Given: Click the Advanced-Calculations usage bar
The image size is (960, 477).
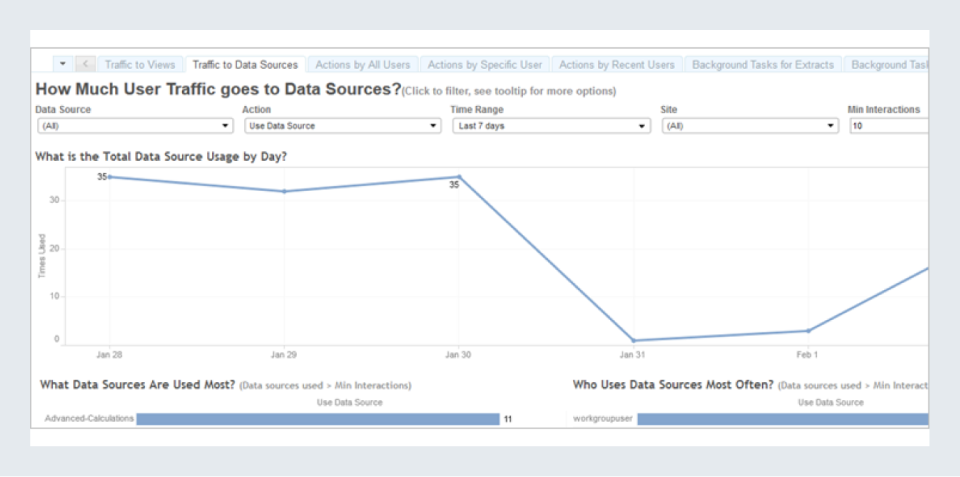Looking at the screenshot, I should pos(317,419).
